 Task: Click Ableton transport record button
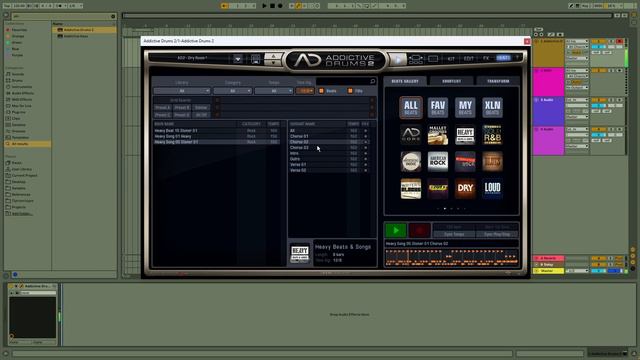(x=280, y=6)
